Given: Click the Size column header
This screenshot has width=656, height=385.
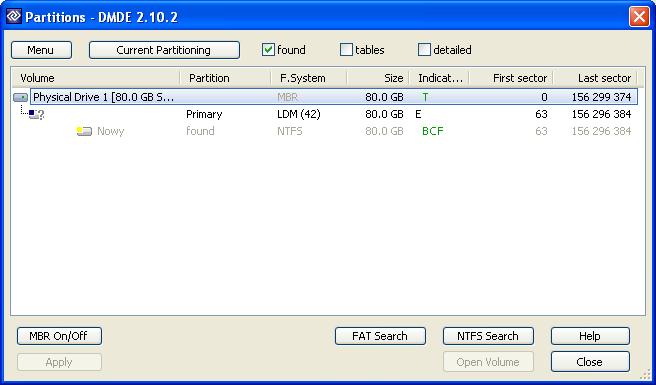Looking at the screenshot, I should 378,78.
